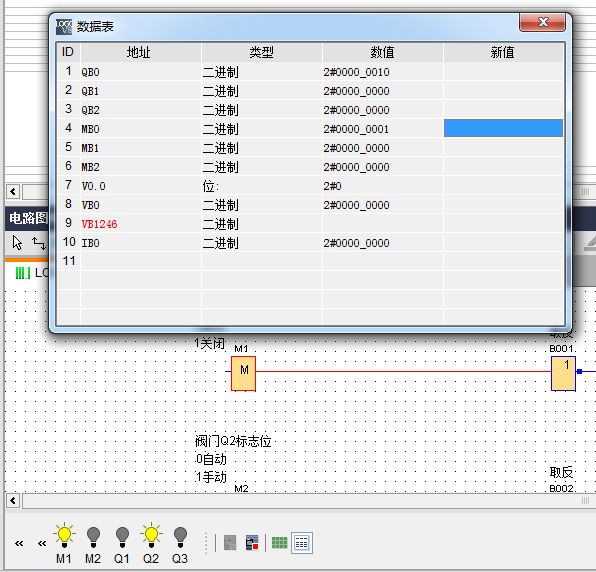
Task: Select the VB0 address cell
Action: [x=141, y=204]
